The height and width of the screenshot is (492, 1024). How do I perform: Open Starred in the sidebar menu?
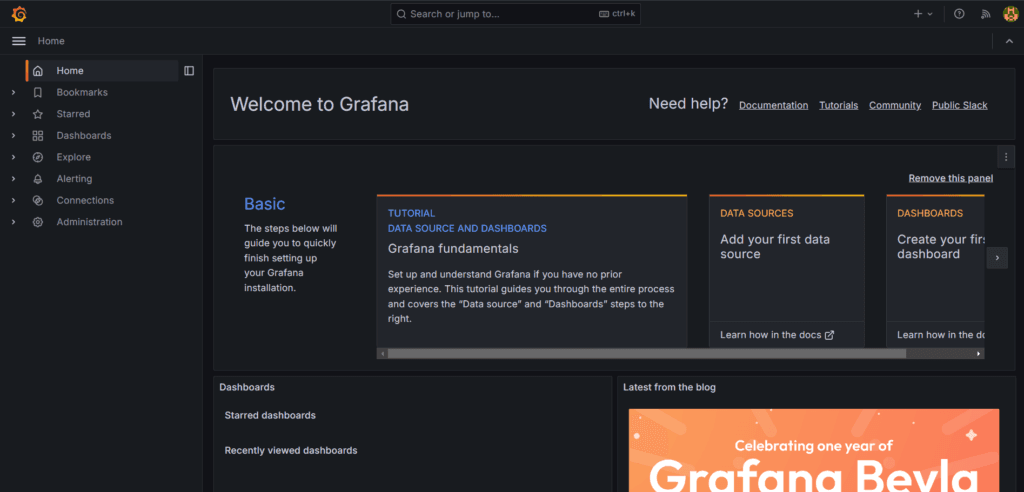coord(73,114)
